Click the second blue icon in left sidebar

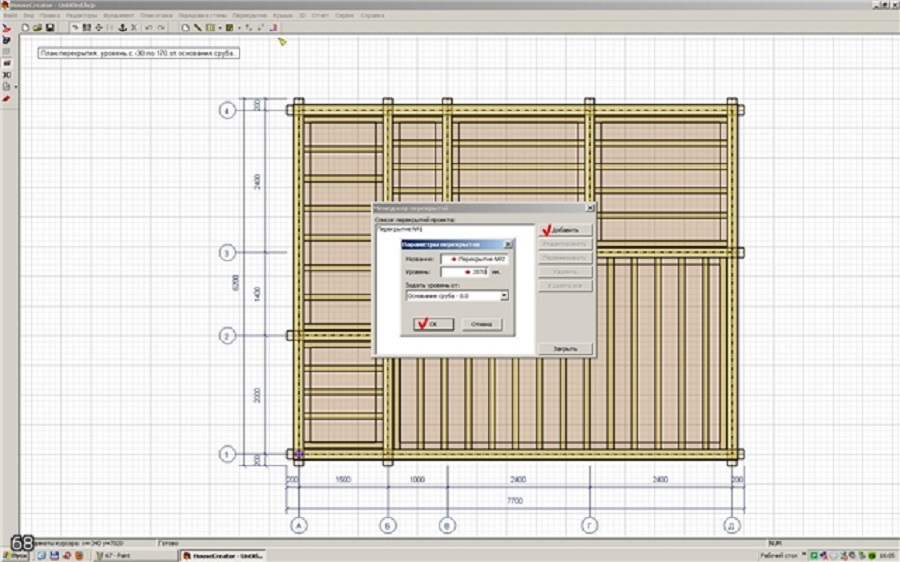[6, 40]
